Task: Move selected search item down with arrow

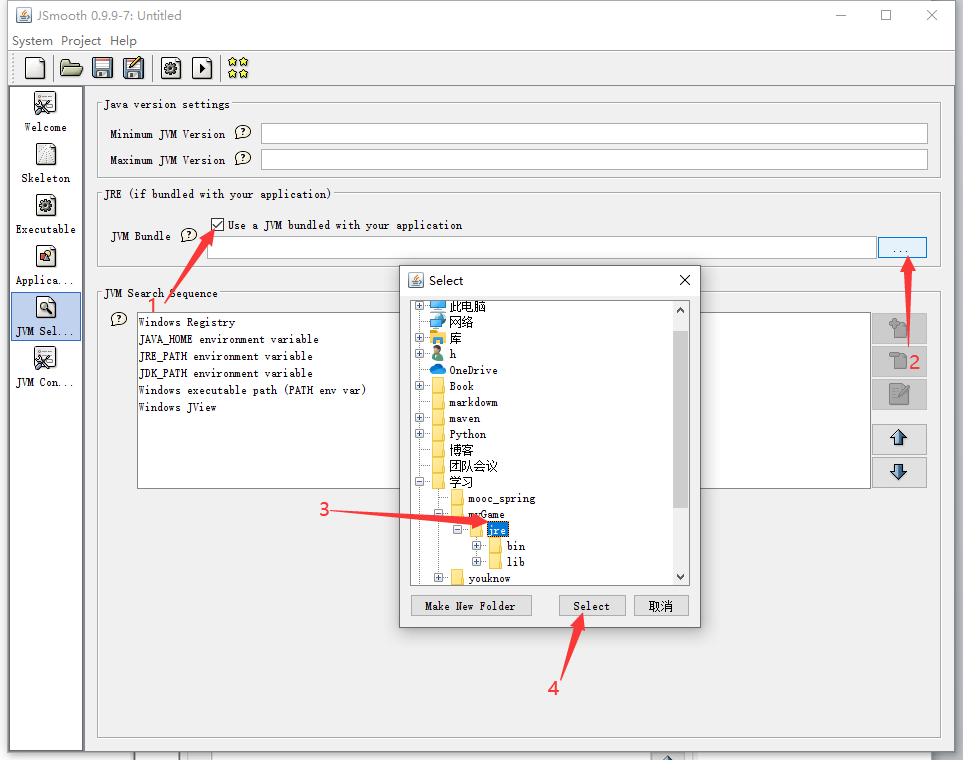Action: [x=899, y=472]
